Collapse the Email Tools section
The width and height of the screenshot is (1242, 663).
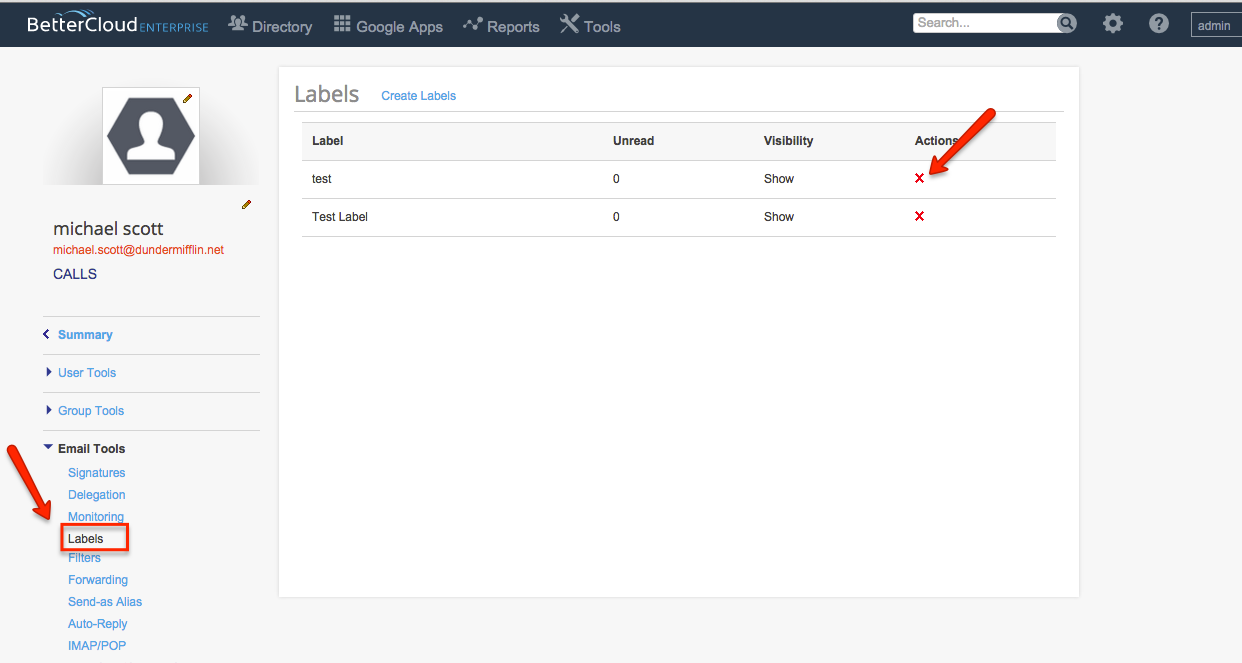tap(91, 449)
